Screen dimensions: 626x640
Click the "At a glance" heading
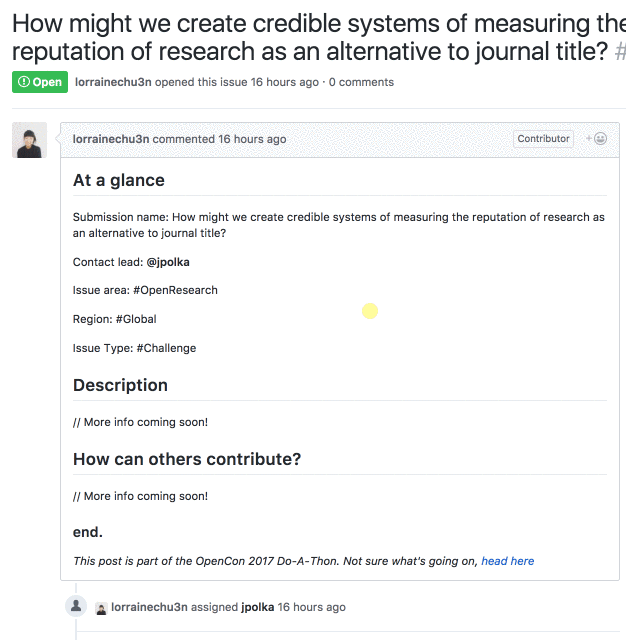click(119, 180)
